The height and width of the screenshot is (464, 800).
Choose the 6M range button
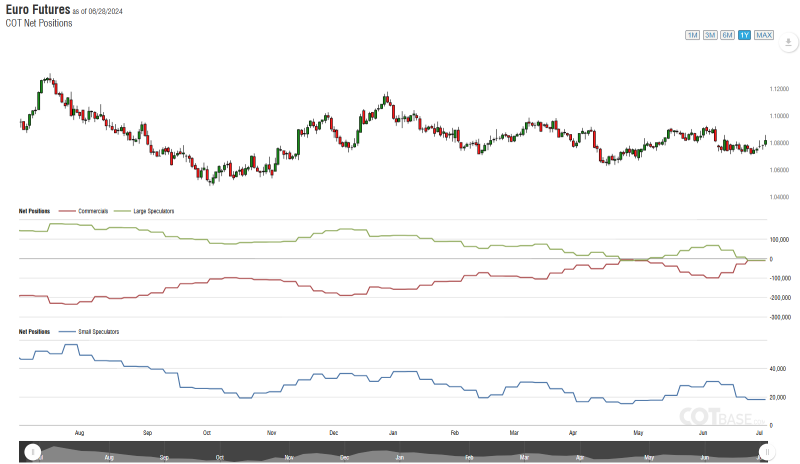coord(727,35)
